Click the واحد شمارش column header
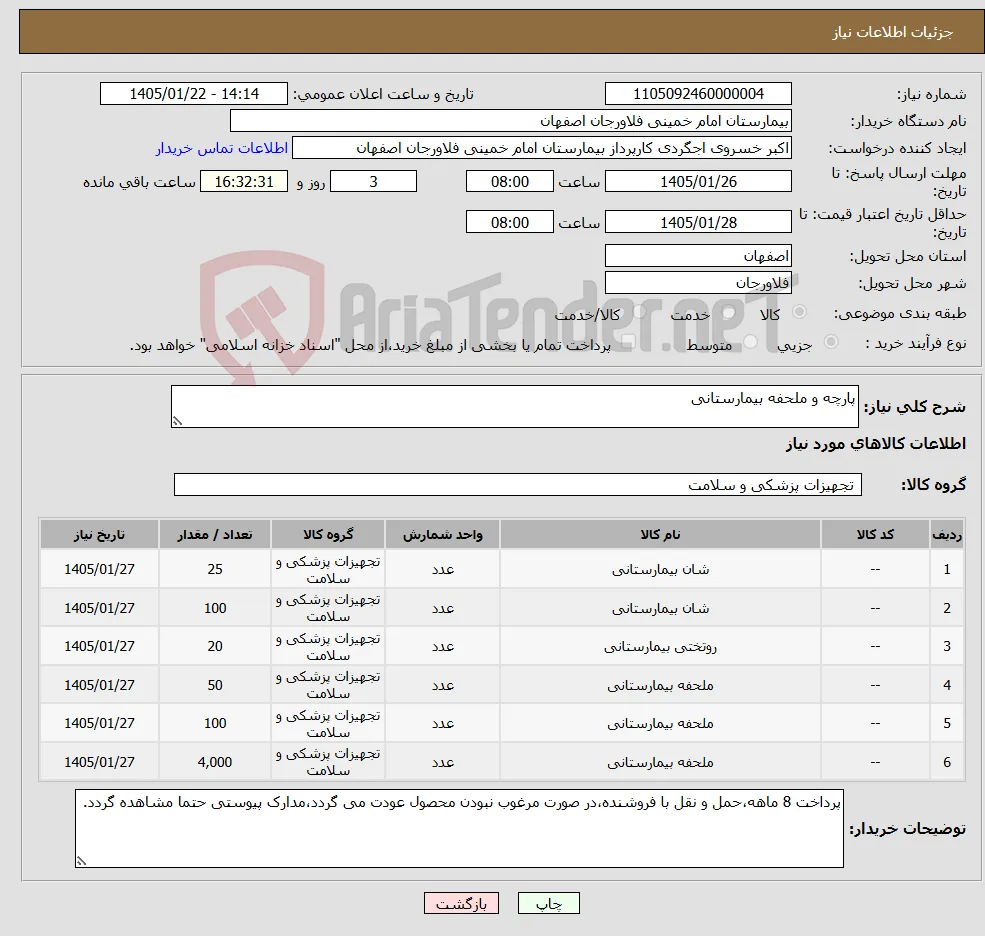985x936 pixels. pyautogui.click(x=442, y=534)
